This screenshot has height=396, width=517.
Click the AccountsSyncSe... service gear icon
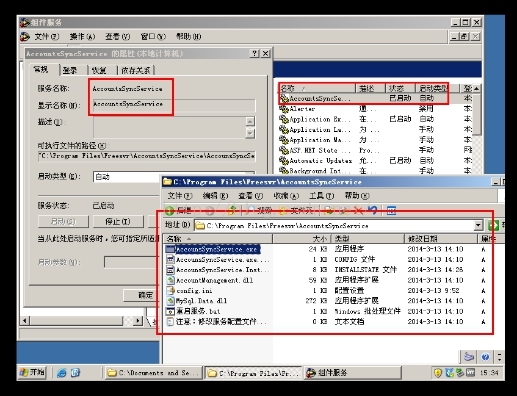tap(284, 98)
